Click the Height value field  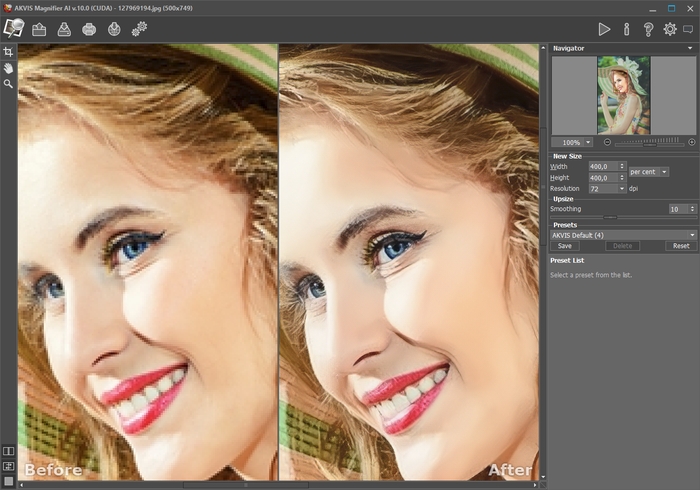604,178
